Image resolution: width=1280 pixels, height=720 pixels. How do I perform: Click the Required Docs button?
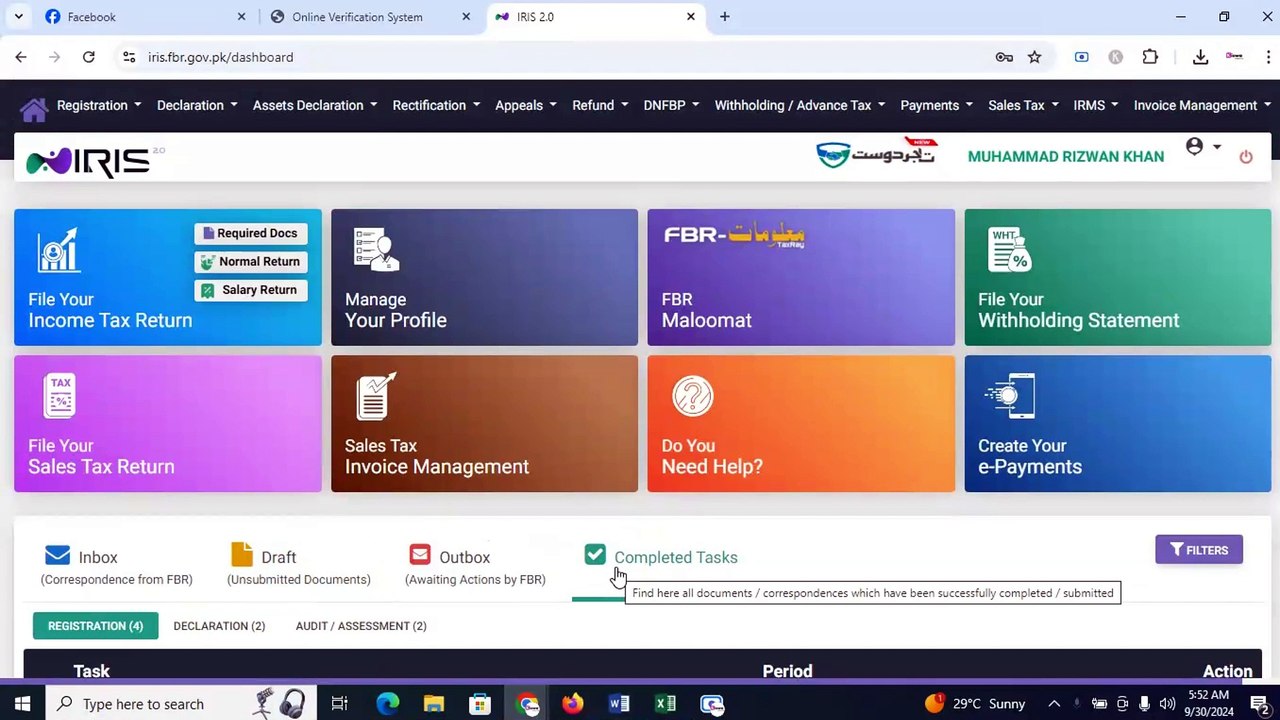point(251,233)
